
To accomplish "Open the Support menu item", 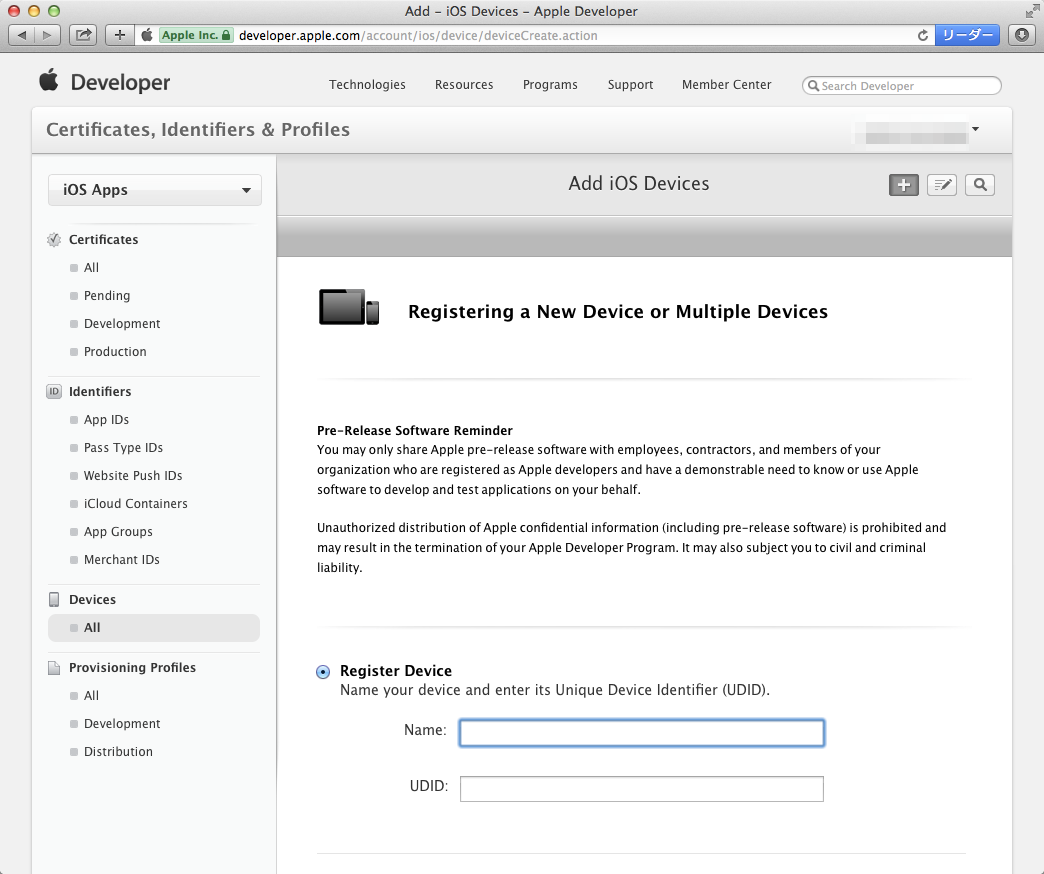I will tap(630, 85).
